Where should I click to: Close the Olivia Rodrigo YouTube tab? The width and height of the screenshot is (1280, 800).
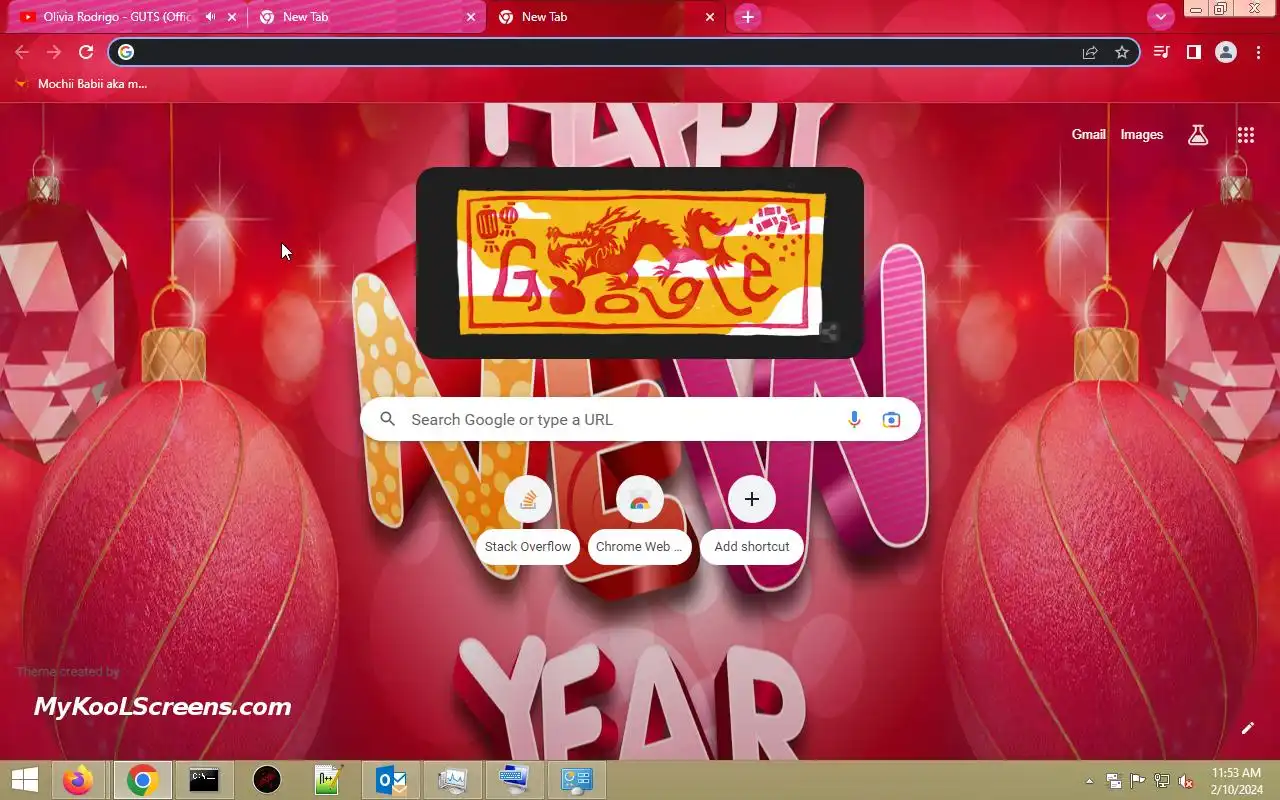tap(232, 17)
